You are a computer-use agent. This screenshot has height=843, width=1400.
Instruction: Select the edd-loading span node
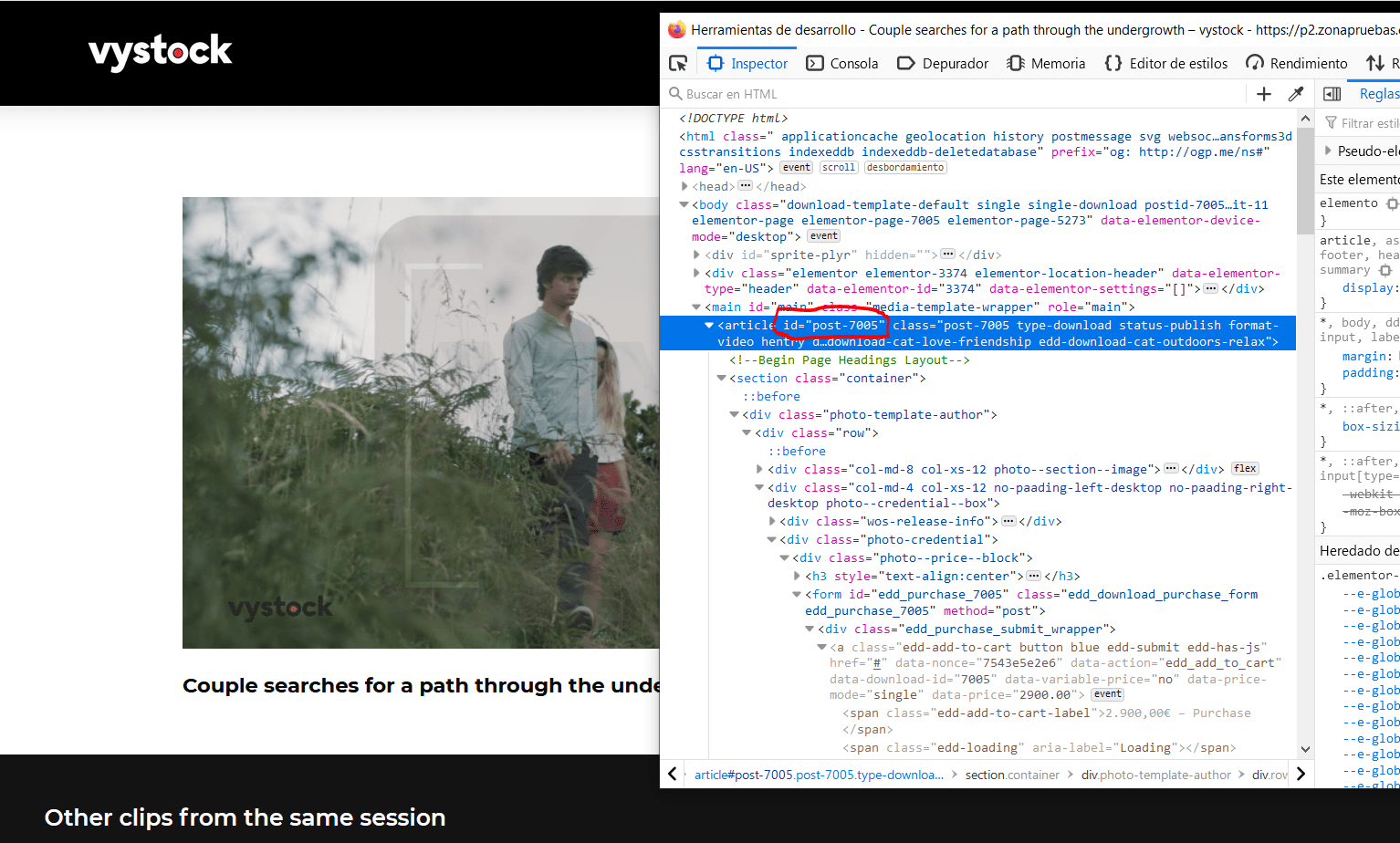(1040, 747)
